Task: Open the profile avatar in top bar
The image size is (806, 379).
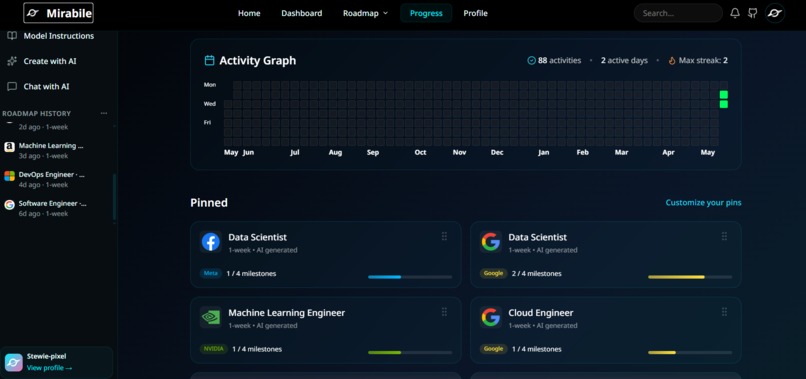Action: pyautogui.click(x=775, y=13)
